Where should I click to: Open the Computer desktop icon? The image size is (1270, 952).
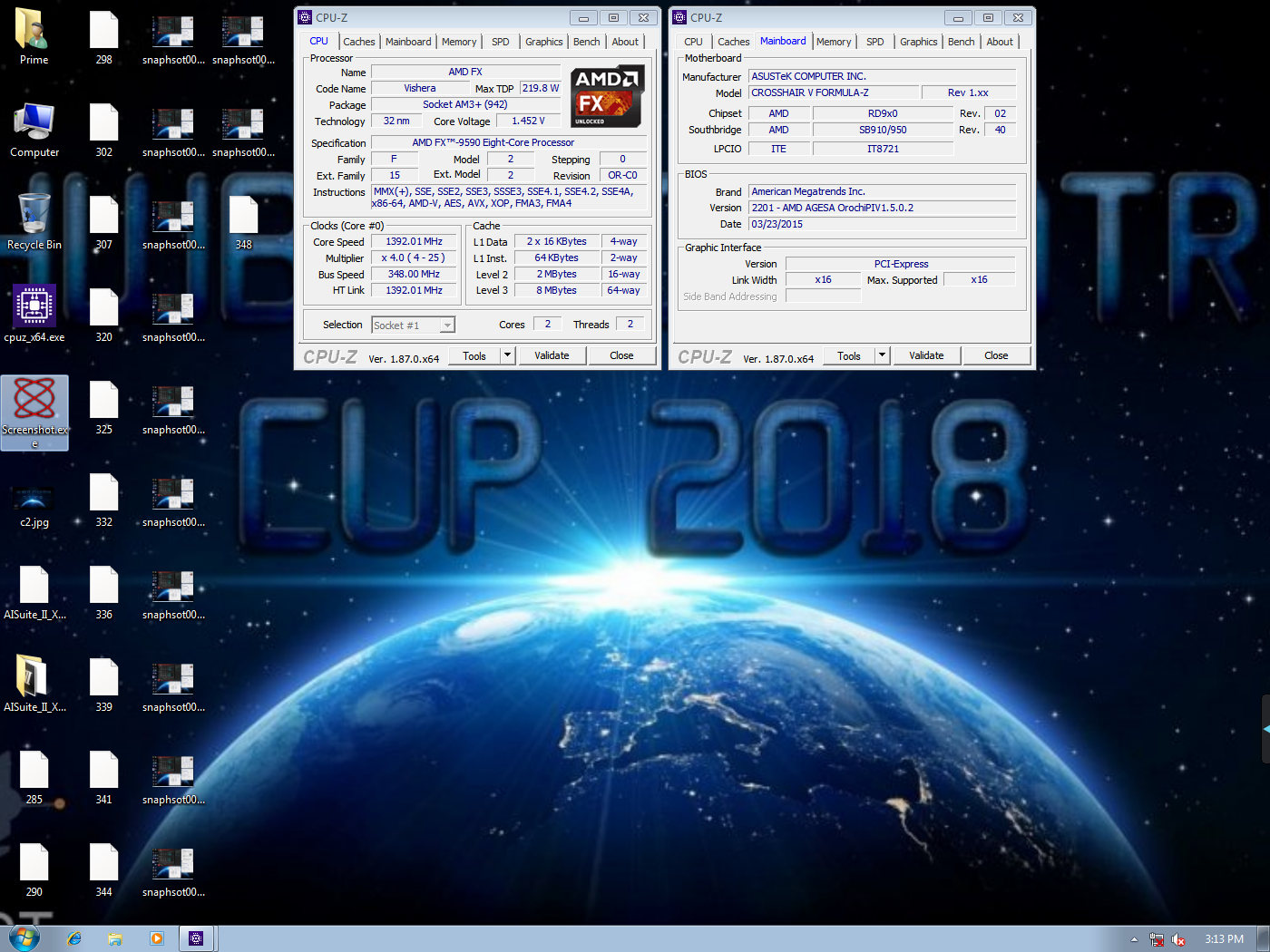pos(34,129)
